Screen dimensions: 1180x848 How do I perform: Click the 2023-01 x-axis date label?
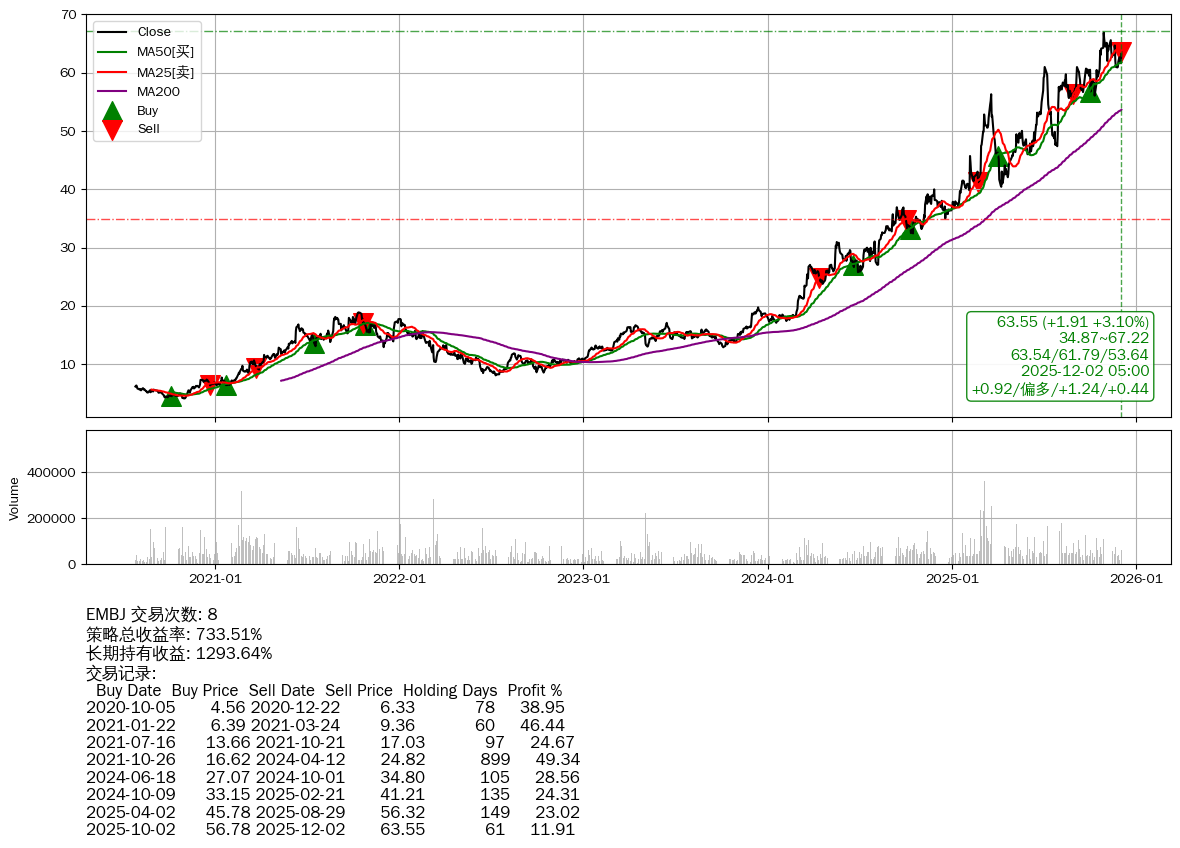583,578
